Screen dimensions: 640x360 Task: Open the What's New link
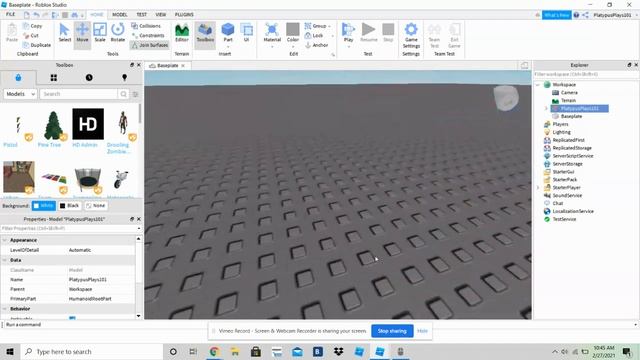click(x=556, y=15)
